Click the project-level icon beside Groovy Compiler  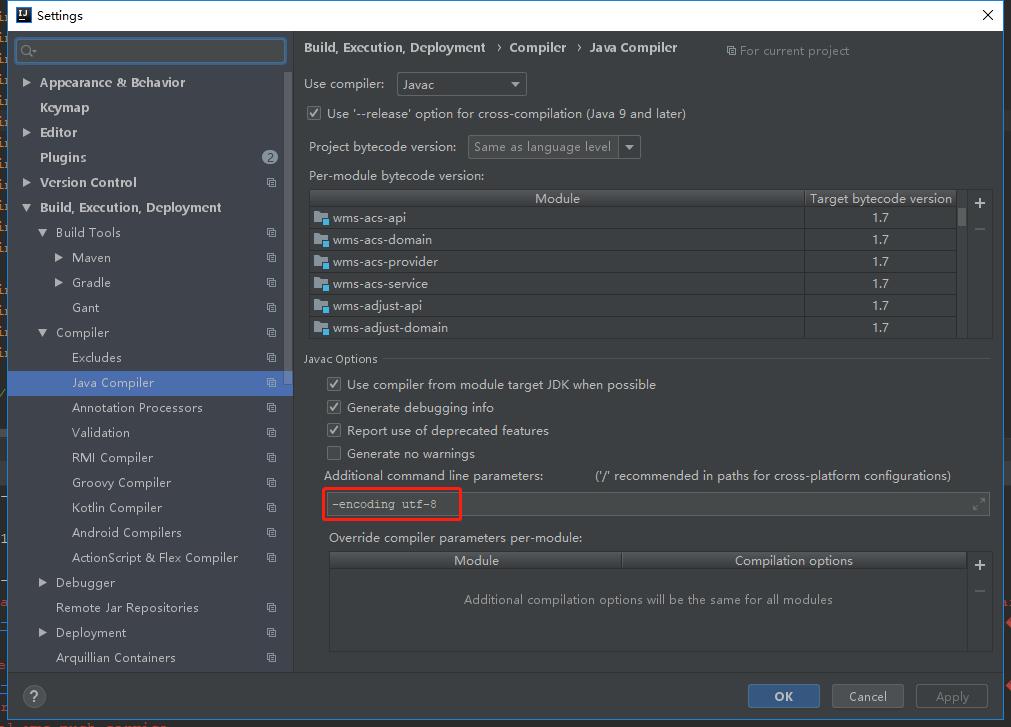[271, 483]
